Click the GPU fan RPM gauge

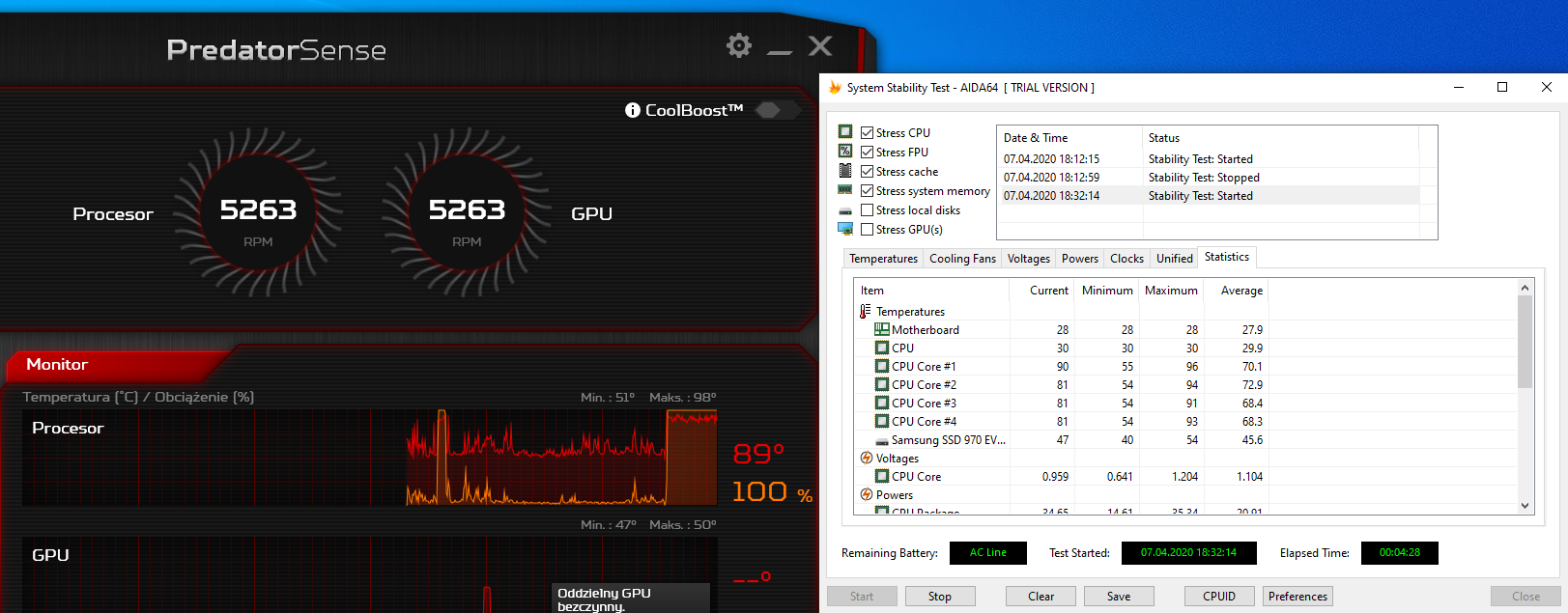[x=467, y=213]
